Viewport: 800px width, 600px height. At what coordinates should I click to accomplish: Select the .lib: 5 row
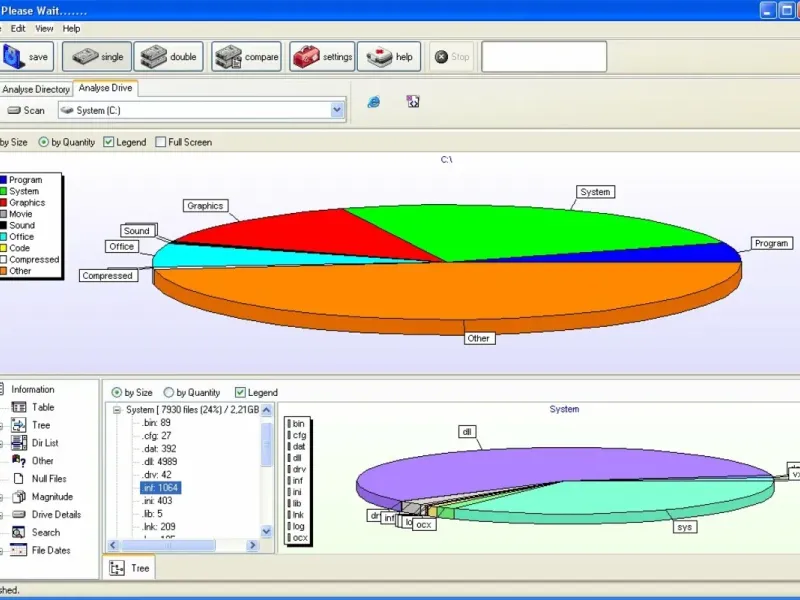tap(152, 514)
